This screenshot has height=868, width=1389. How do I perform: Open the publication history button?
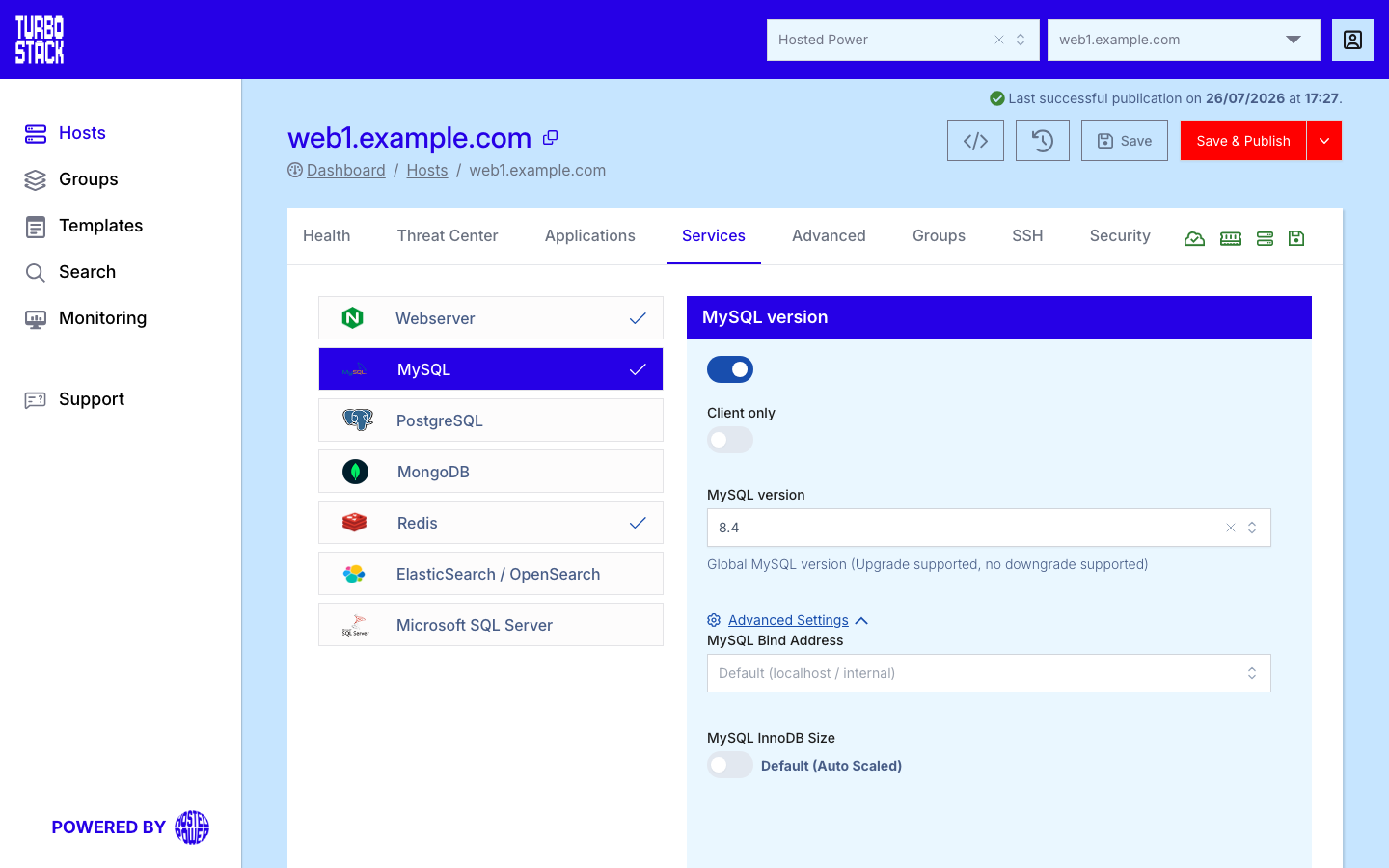[x=1043, y=141]
